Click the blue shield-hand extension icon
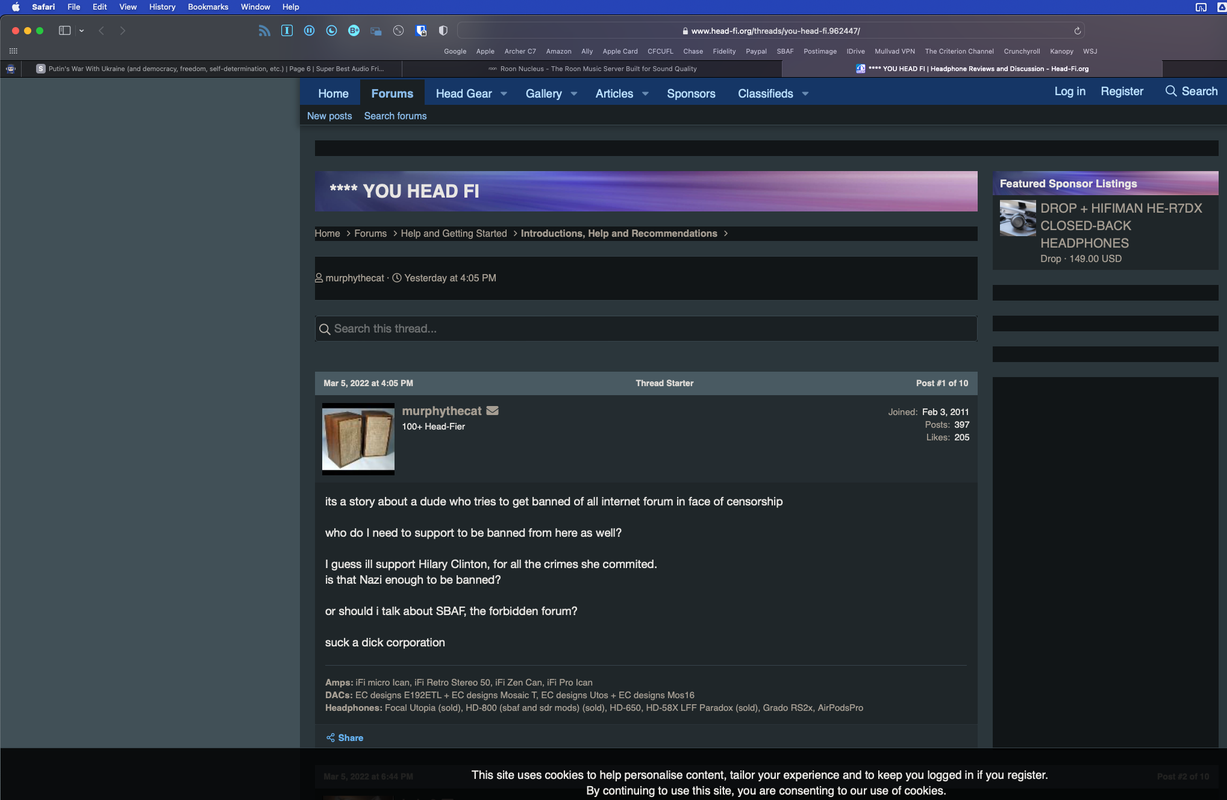The width and height of the screenshot is (1227, 800). 421,31
